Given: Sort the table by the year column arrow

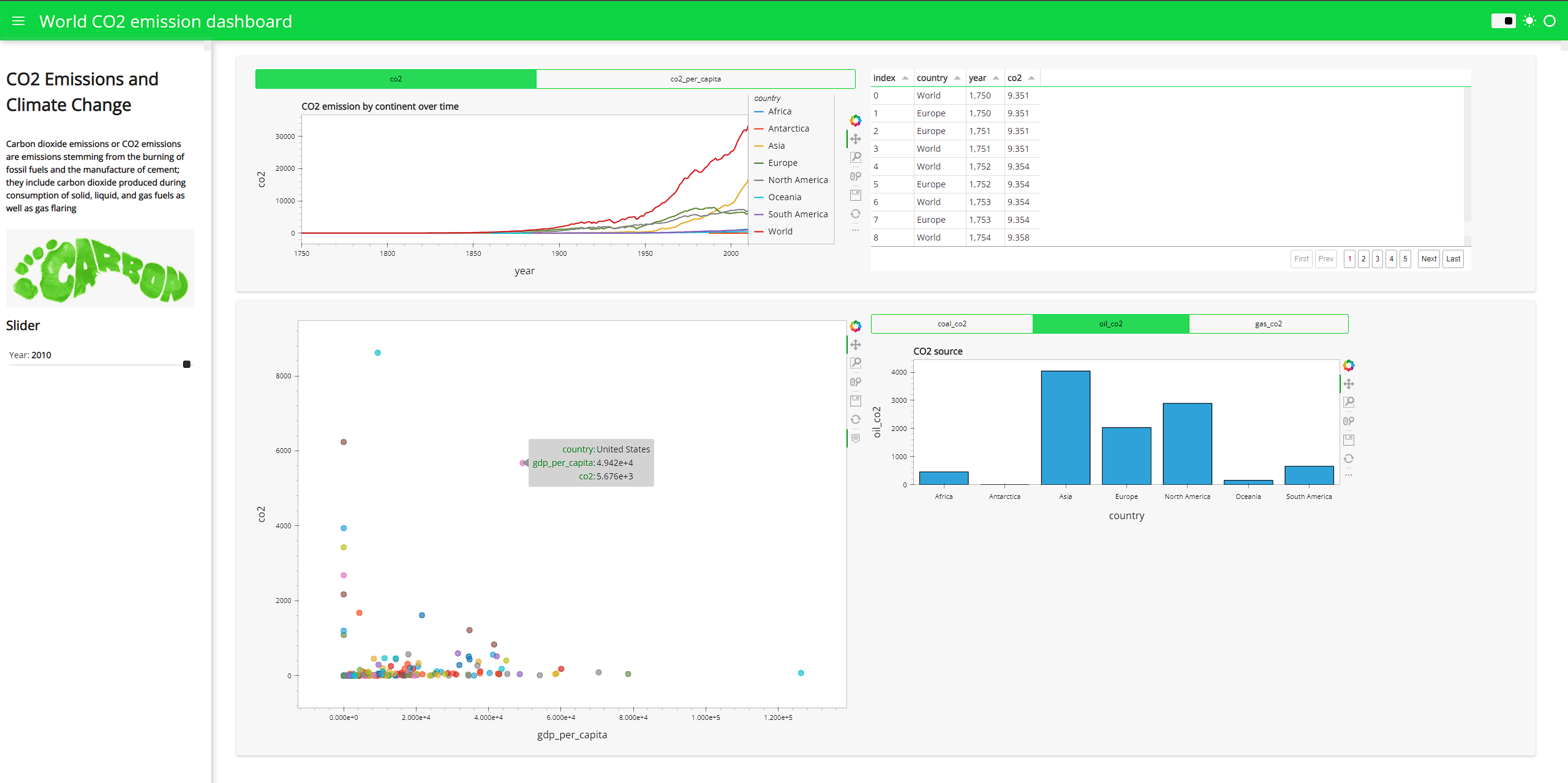Looking at the screenshot, I should click(x=997, y=77).
